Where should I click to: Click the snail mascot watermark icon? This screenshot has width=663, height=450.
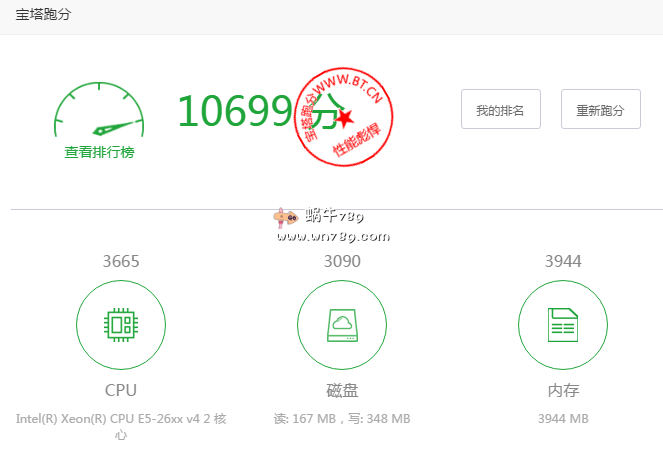coord(286,217)
